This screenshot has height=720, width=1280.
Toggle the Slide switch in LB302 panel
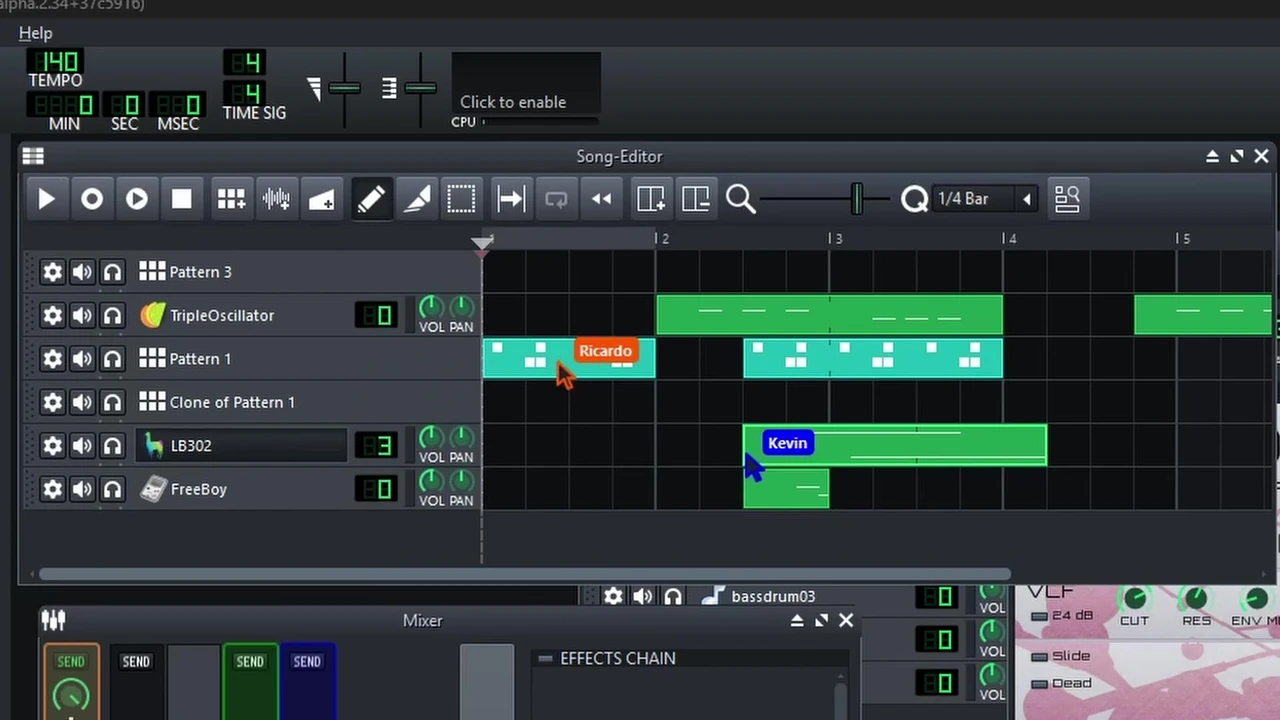(1040, 656)
